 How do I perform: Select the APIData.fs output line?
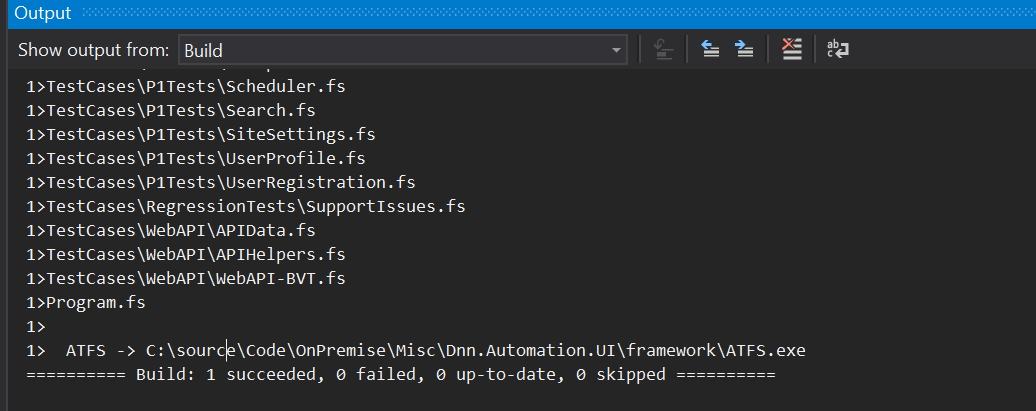click(170, 231)
